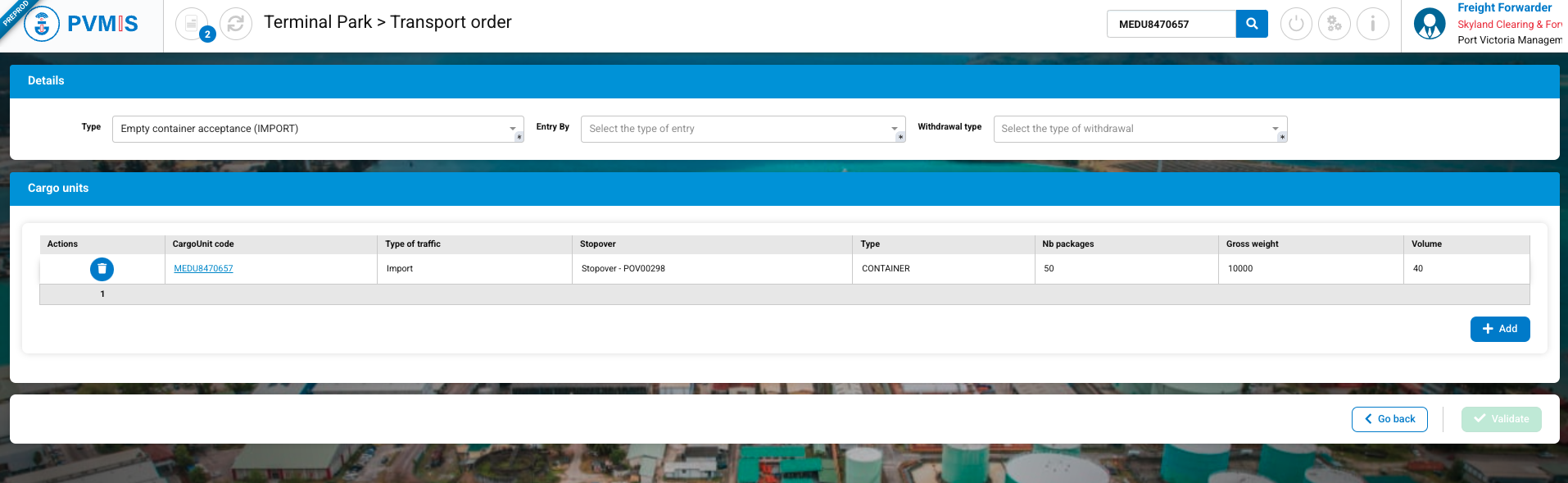Click the information icon
This screenshot has width=1568, height=483.
1372,24
